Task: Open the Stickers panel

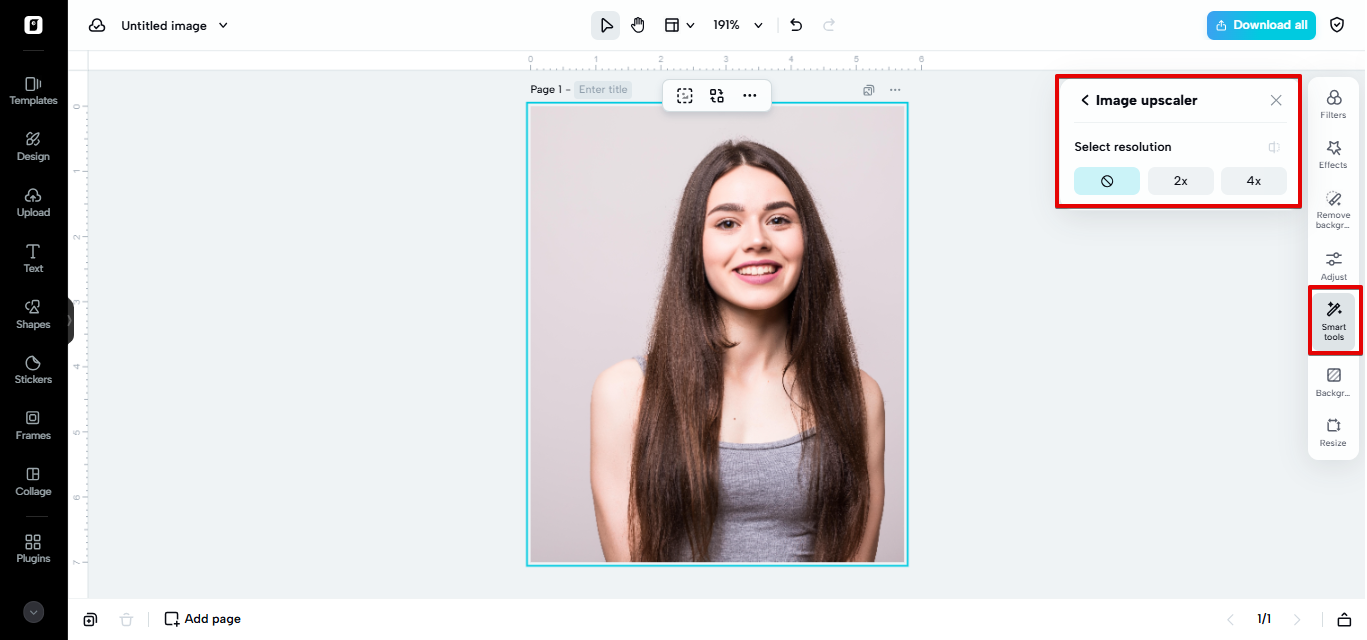Action: (33, 368)
